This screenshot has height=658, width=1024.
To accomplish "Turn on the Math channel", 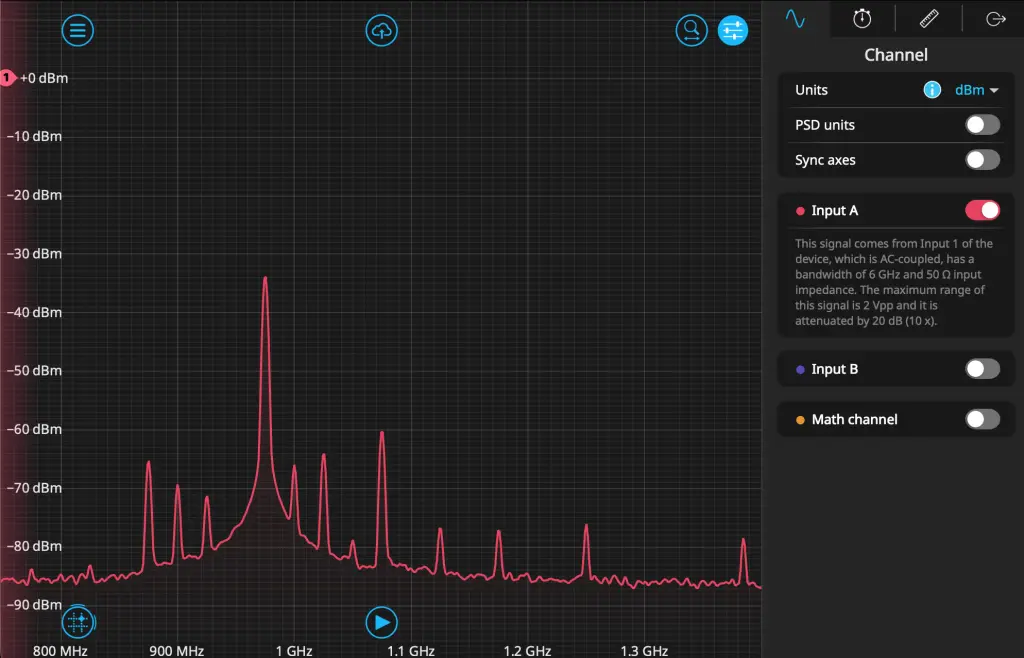I will click(x=982, y=419).
